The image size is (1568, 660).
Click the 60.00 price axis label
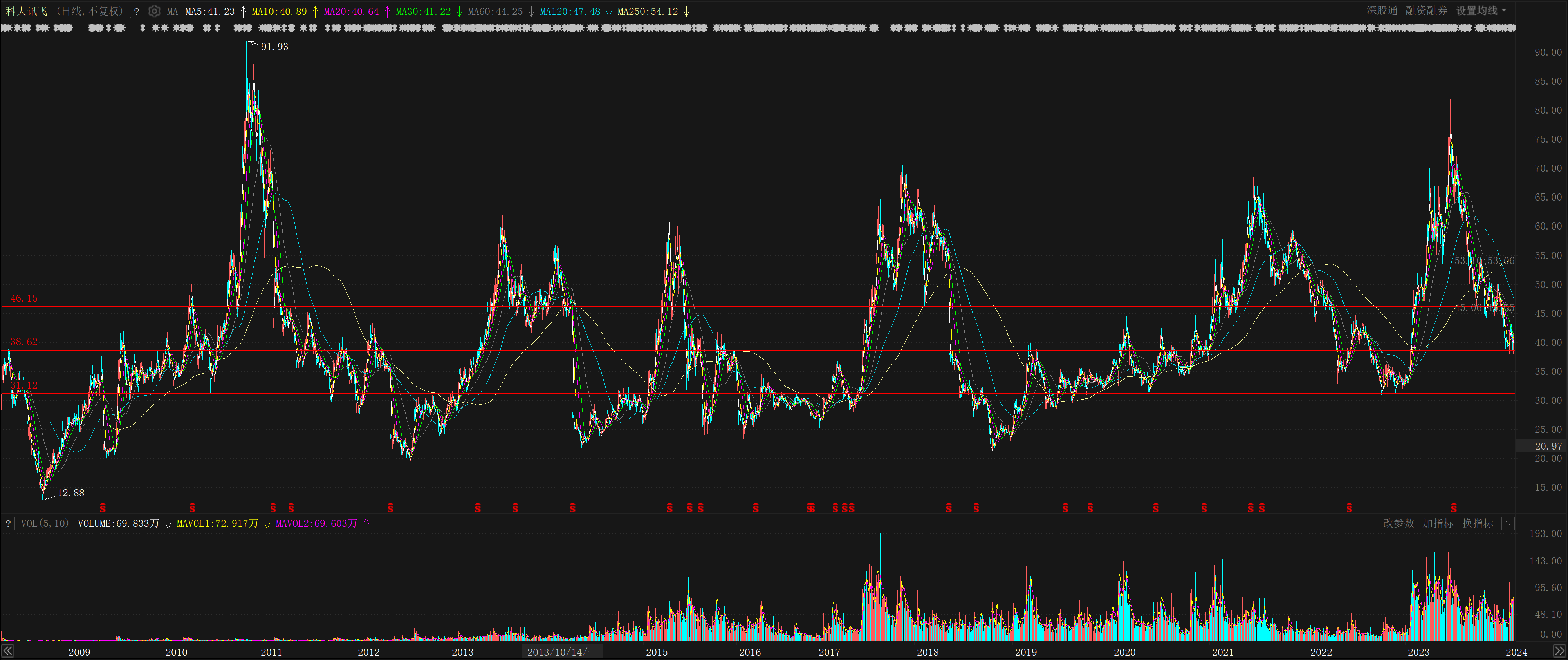coord(1548,226)
